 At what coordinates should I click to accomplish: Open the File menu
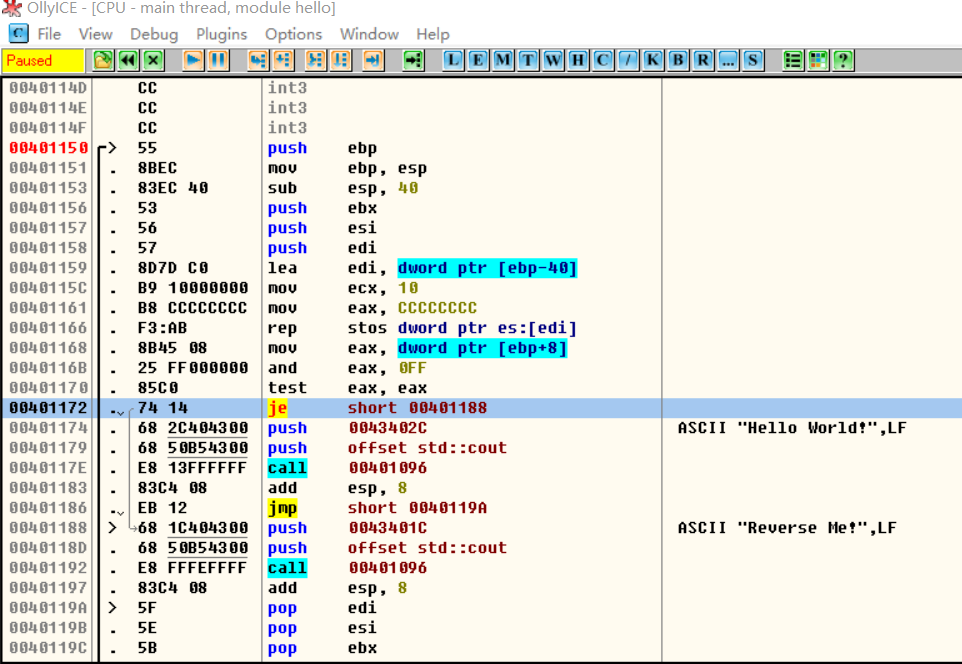click(49, 34)
